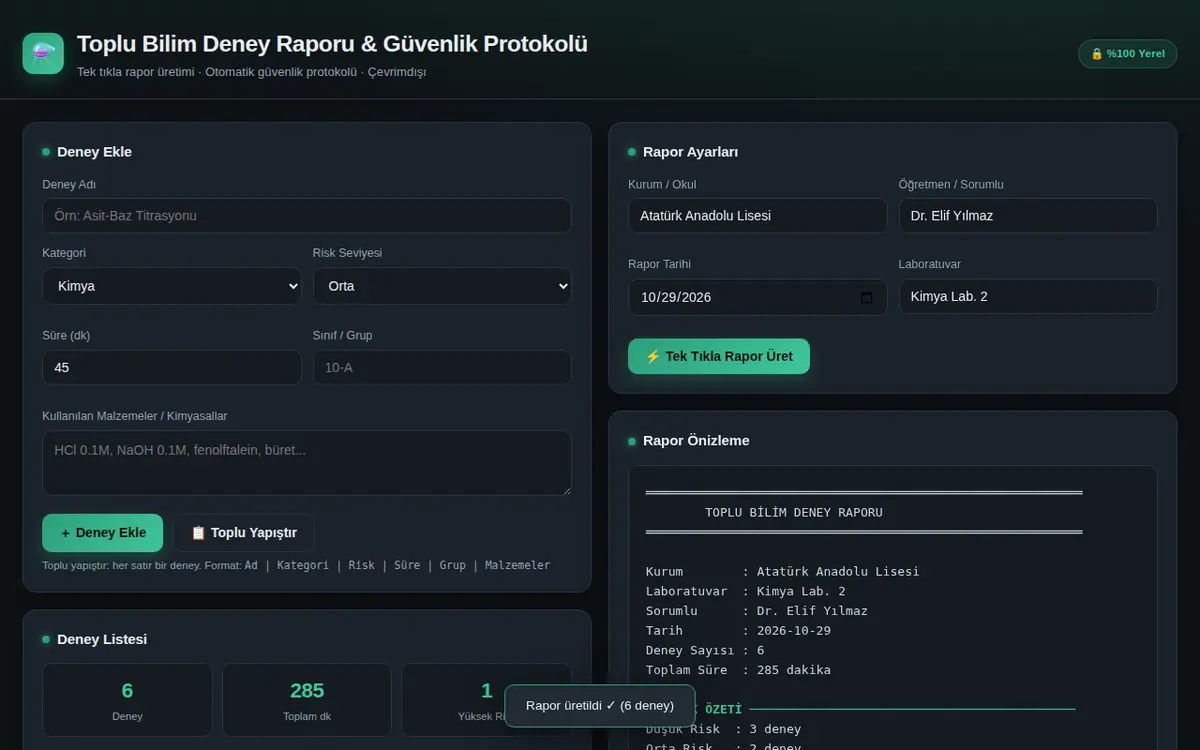
Task: Edit the Kurum / Okul field
Action: coord(757,216)
